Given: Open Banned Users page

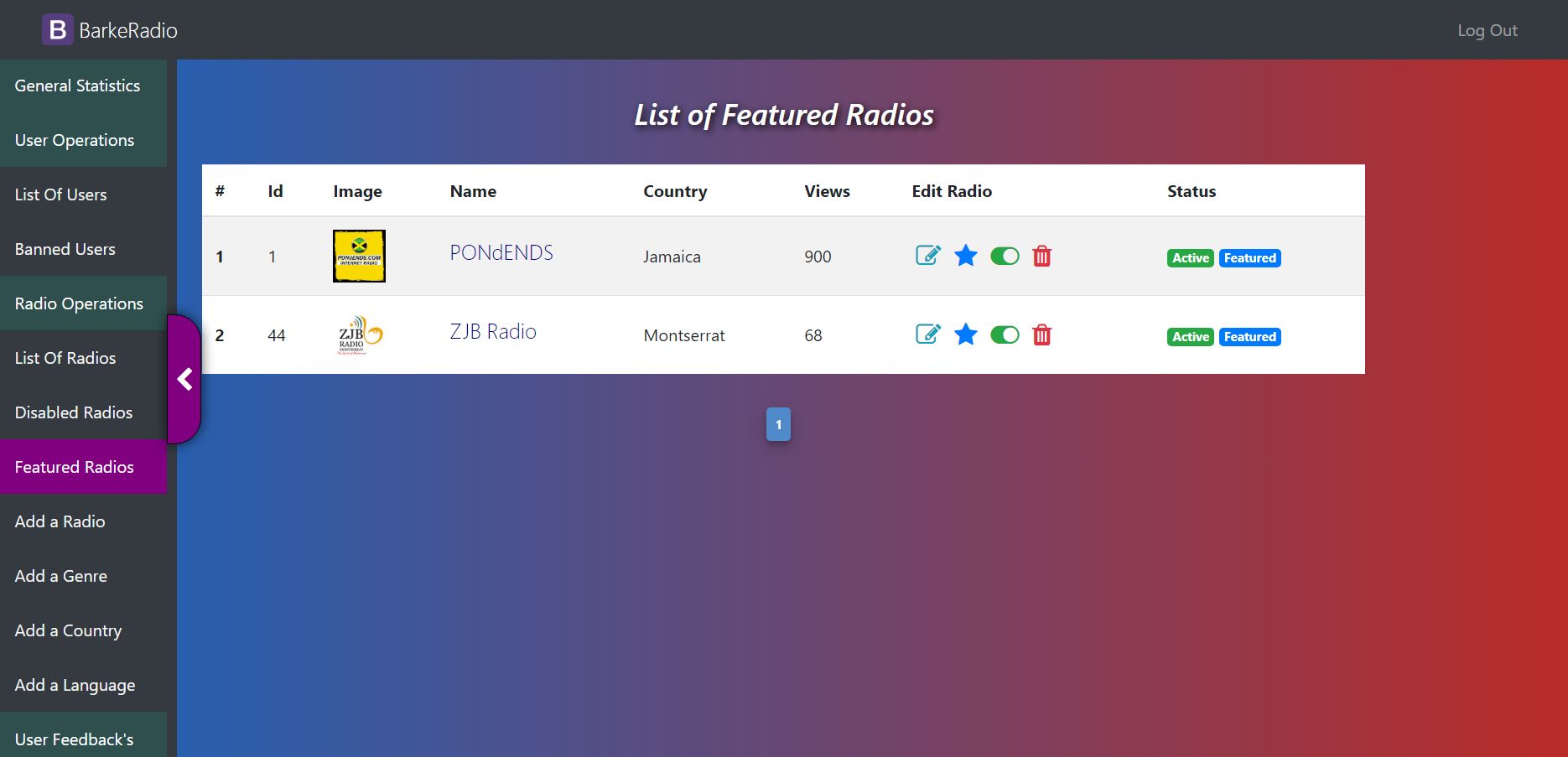Looking at the screenshot, I should pos(83,249).
